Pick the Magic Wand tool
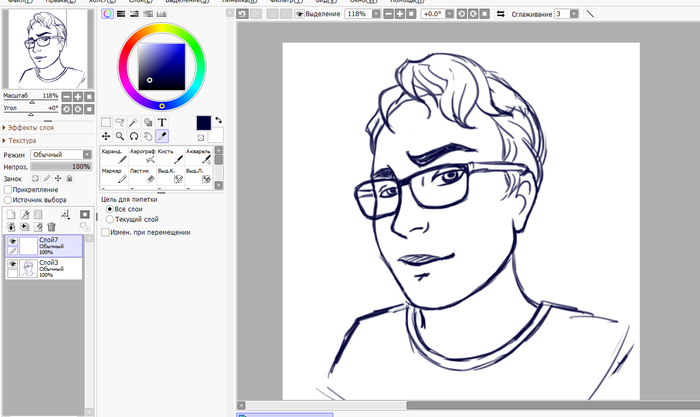Screen dimensions: 700x417 [x=134, y=121]
